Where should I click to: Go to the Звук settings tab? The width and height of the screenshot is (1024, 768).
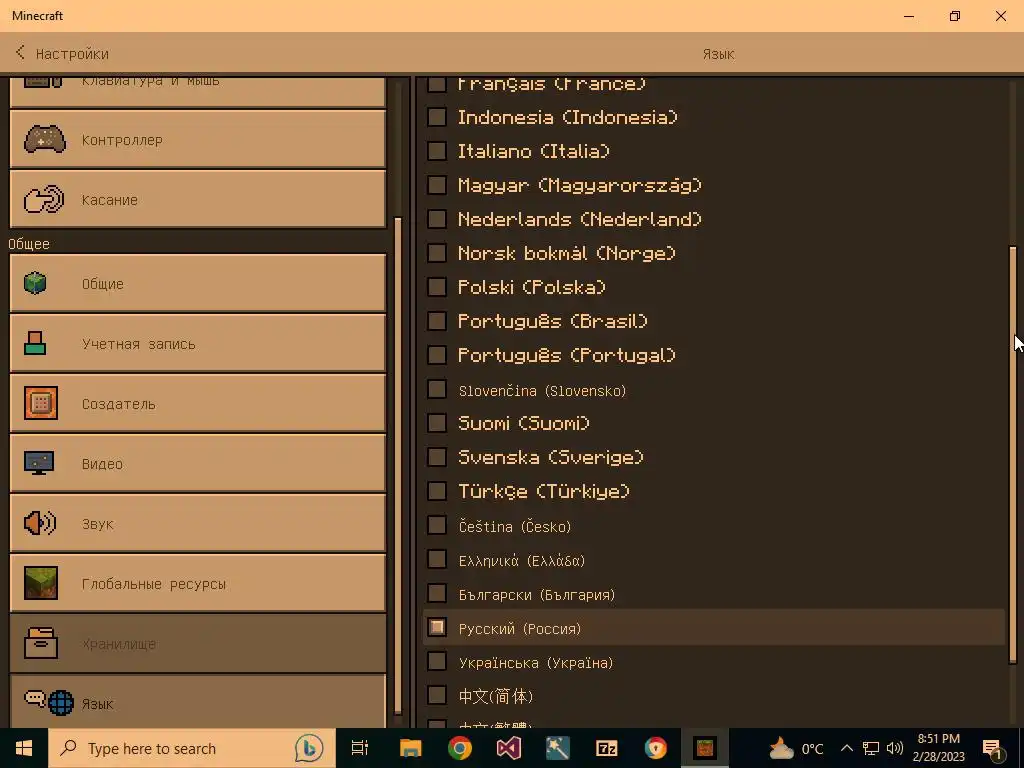(198, 523)
